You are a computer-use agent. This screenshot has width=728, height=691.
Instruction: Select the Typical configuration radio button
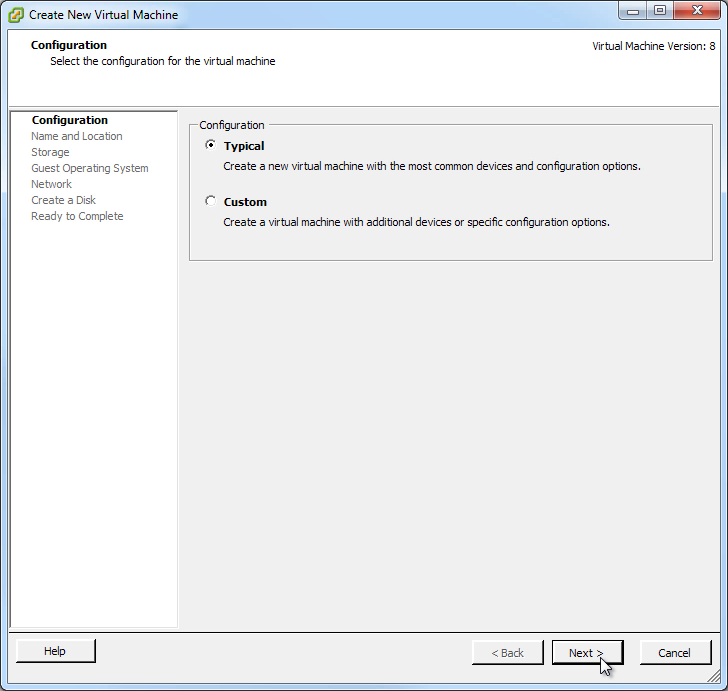point(210,145)
